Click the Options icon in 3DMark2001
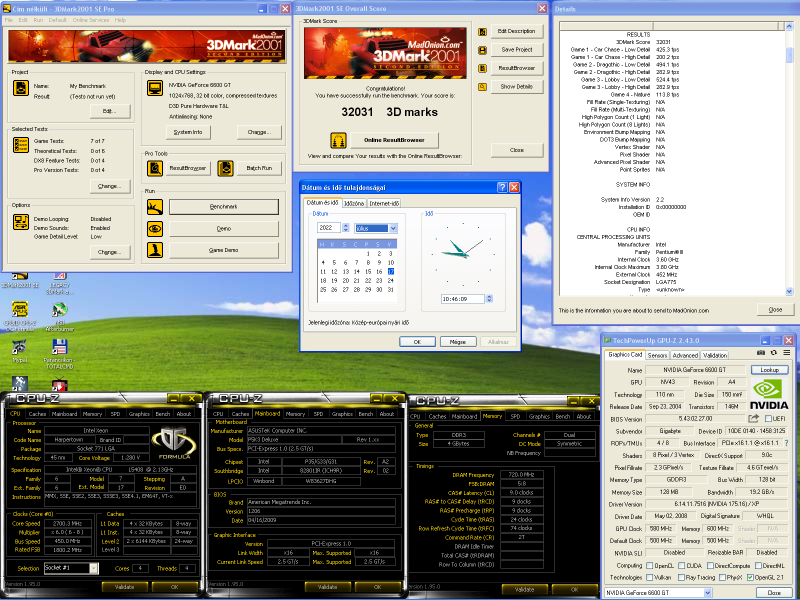 point(21,222)
